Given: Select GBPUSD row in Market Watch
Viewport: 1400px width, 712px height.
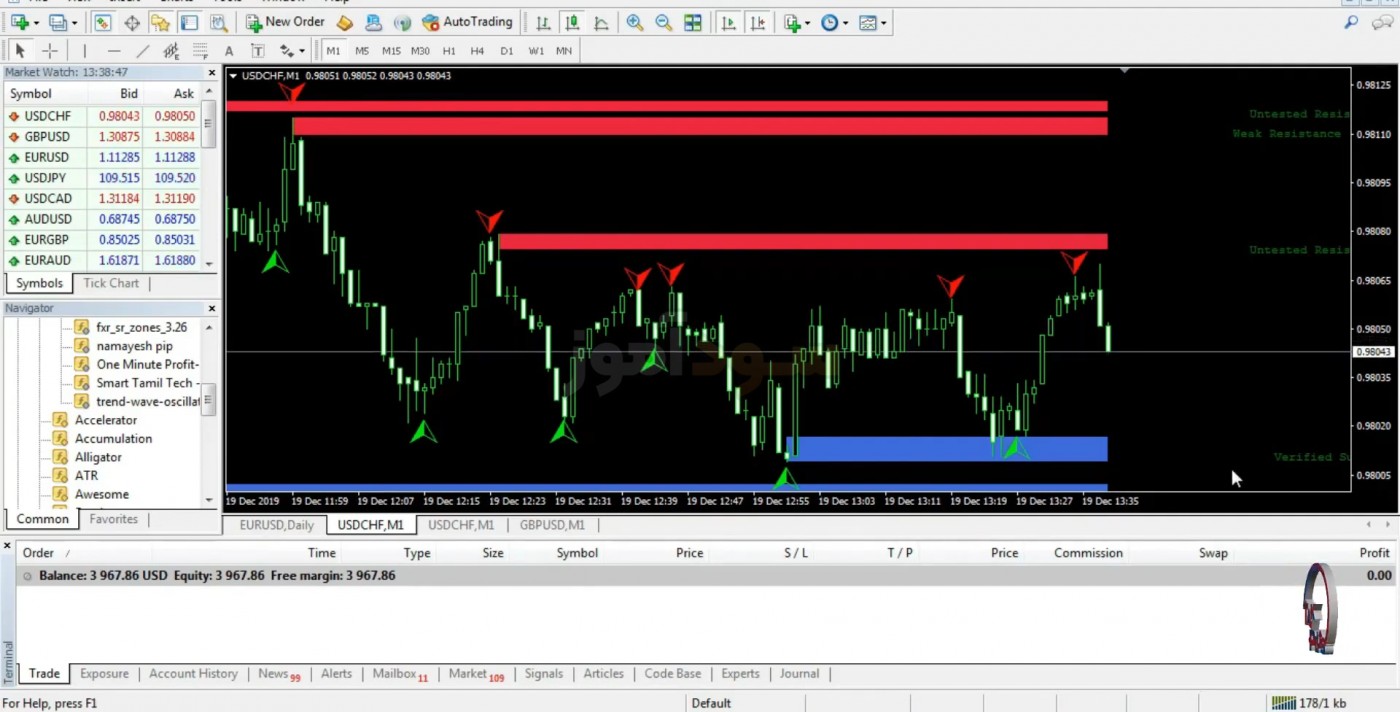Looking at the screenshot, I should [102, 137].
